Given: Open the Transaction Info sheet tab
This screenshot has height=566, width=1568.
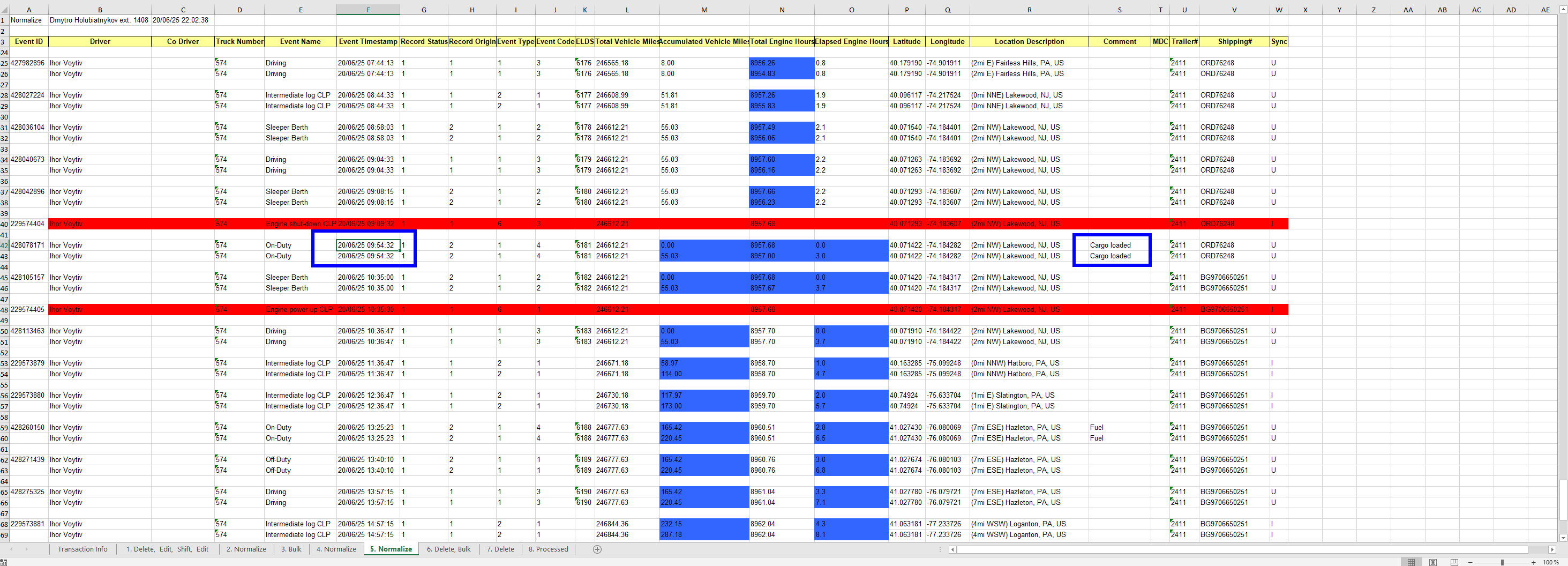Looking at the screenshot, I should coord(82,549).
